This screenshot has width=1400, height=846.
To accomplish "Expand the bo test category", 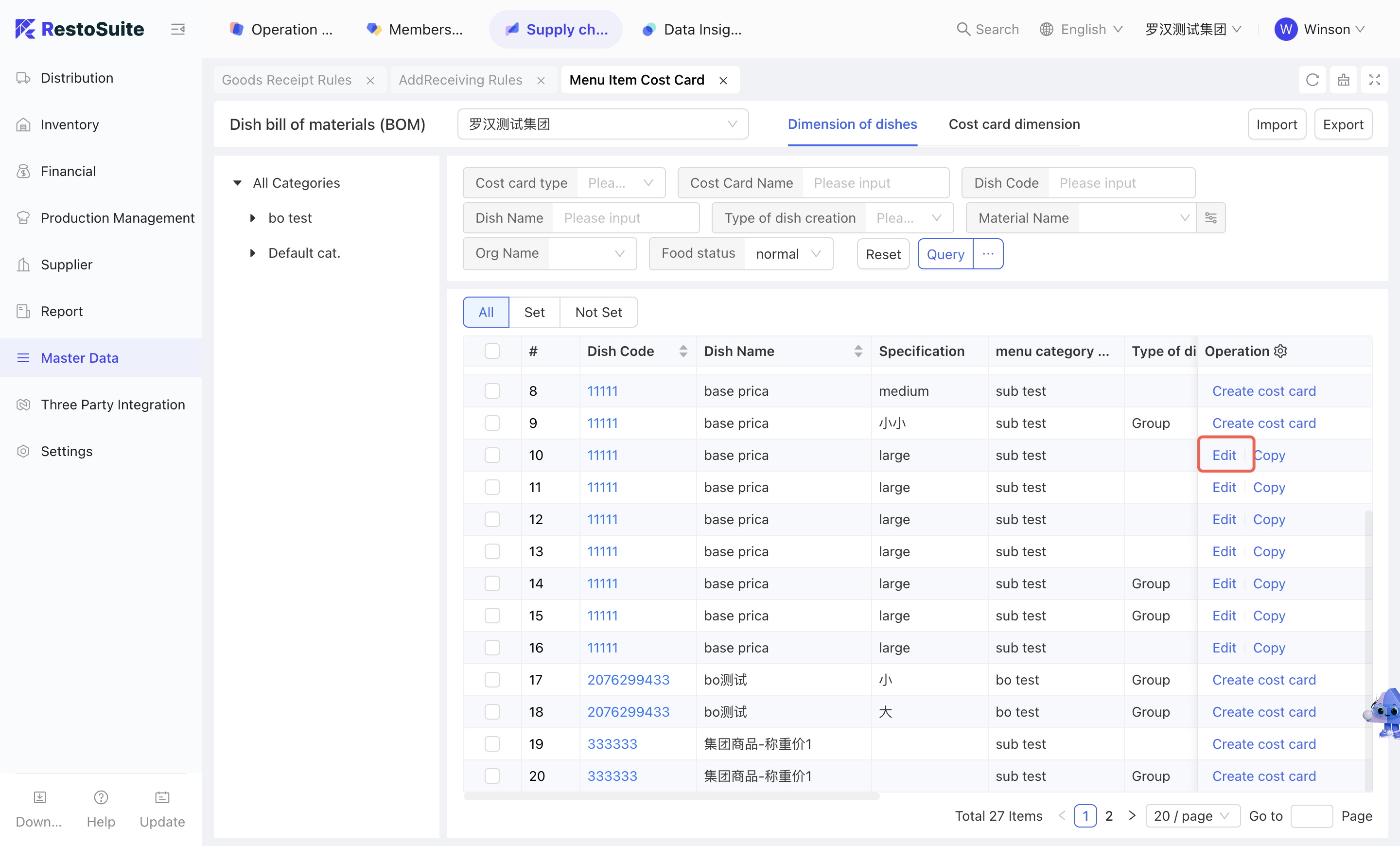I will [253, 218].
